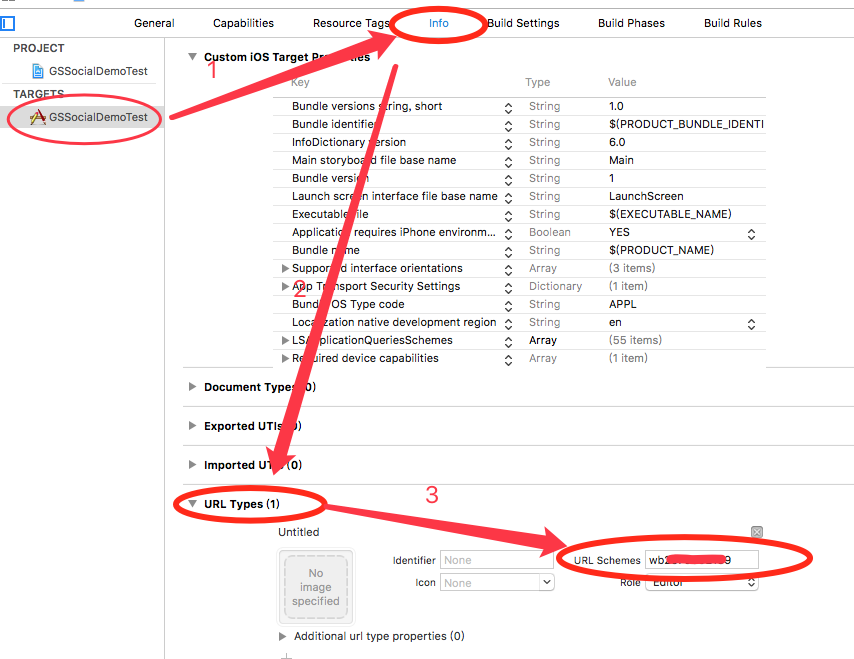The width and height of the screenshot is (854, 659).
Task: Open the General tab
Action: [x=154, y=23]
